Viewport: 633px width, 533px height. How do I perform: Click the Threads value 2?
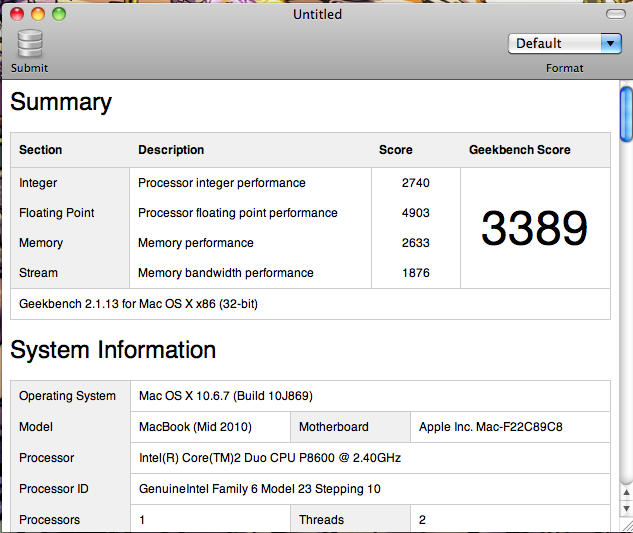point(422,520)
